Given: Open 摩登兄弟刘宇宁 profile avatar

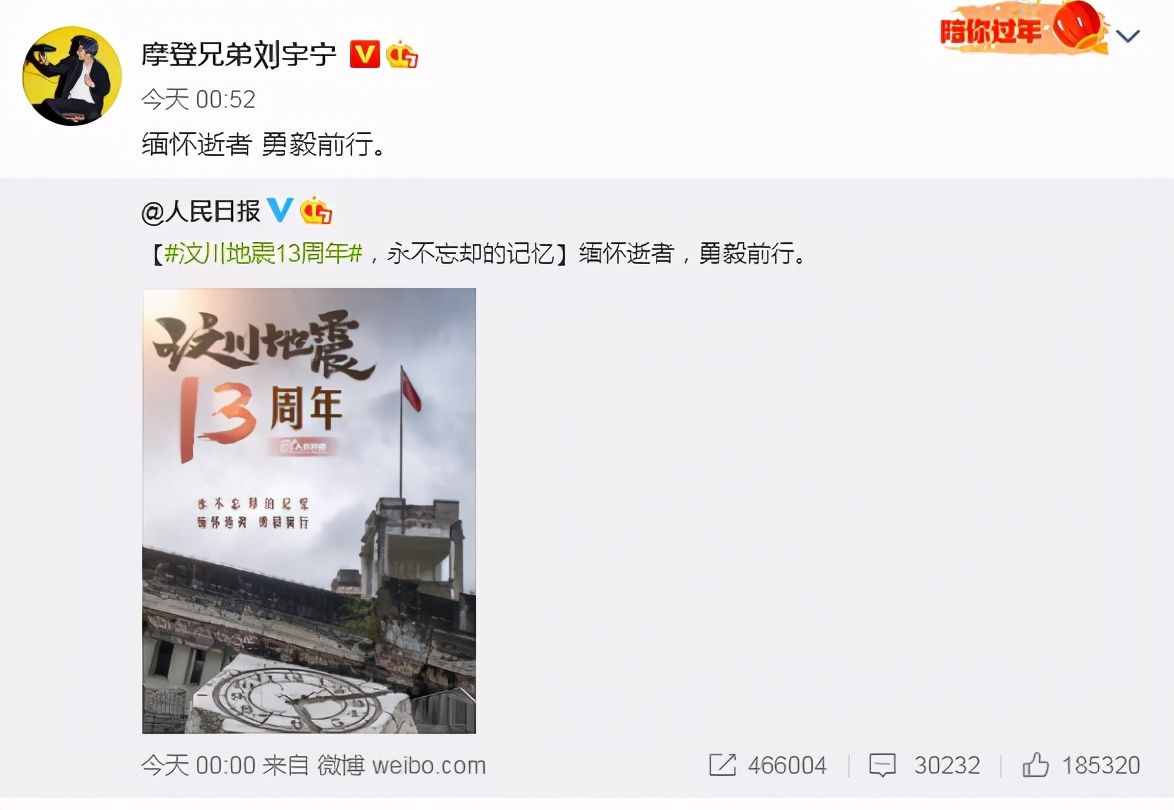Looking at the screenshot, I should pyautogui.click(x=72, y=76).
